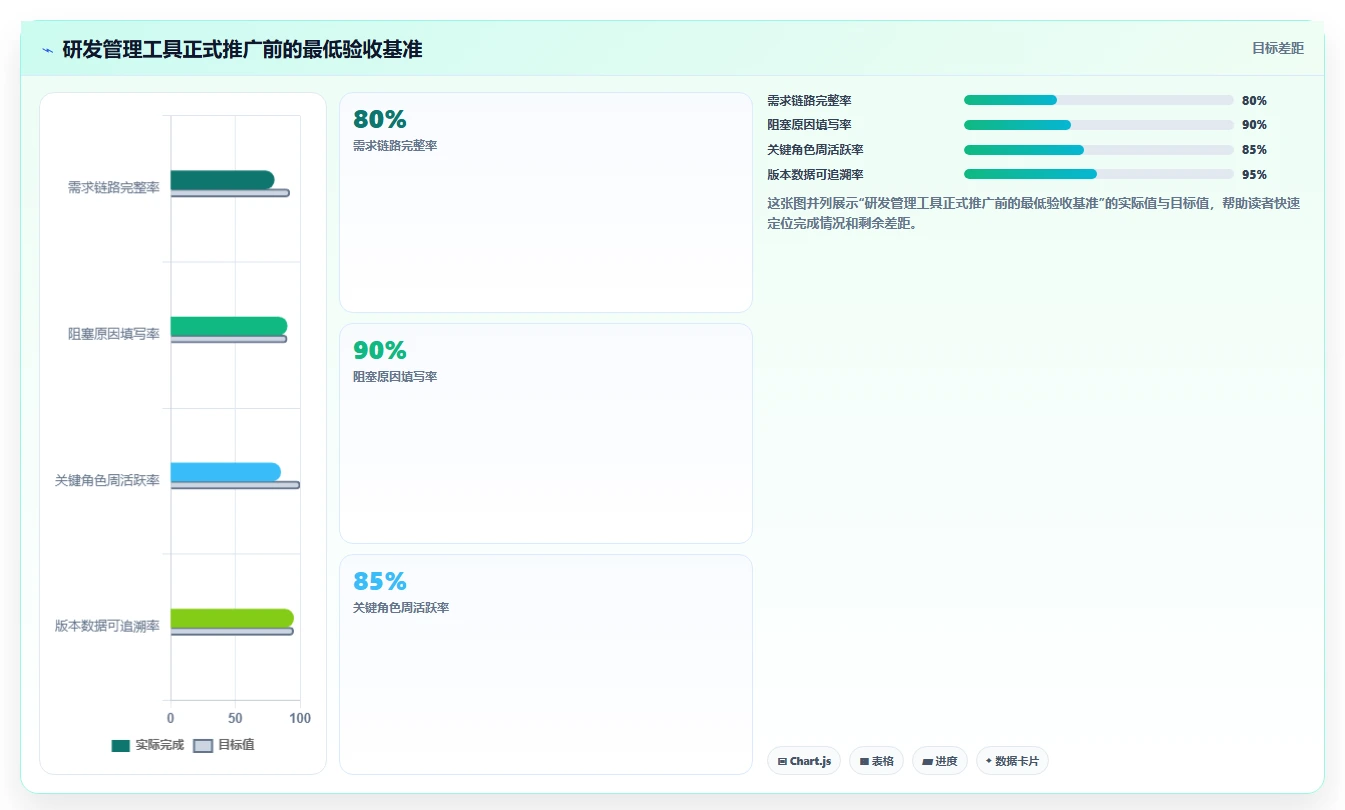Screen dimensions: 1345x810
Task: Click the dashboard title 研发管理工具正式推广前的最低验收基准
Action: pos(242,49)
